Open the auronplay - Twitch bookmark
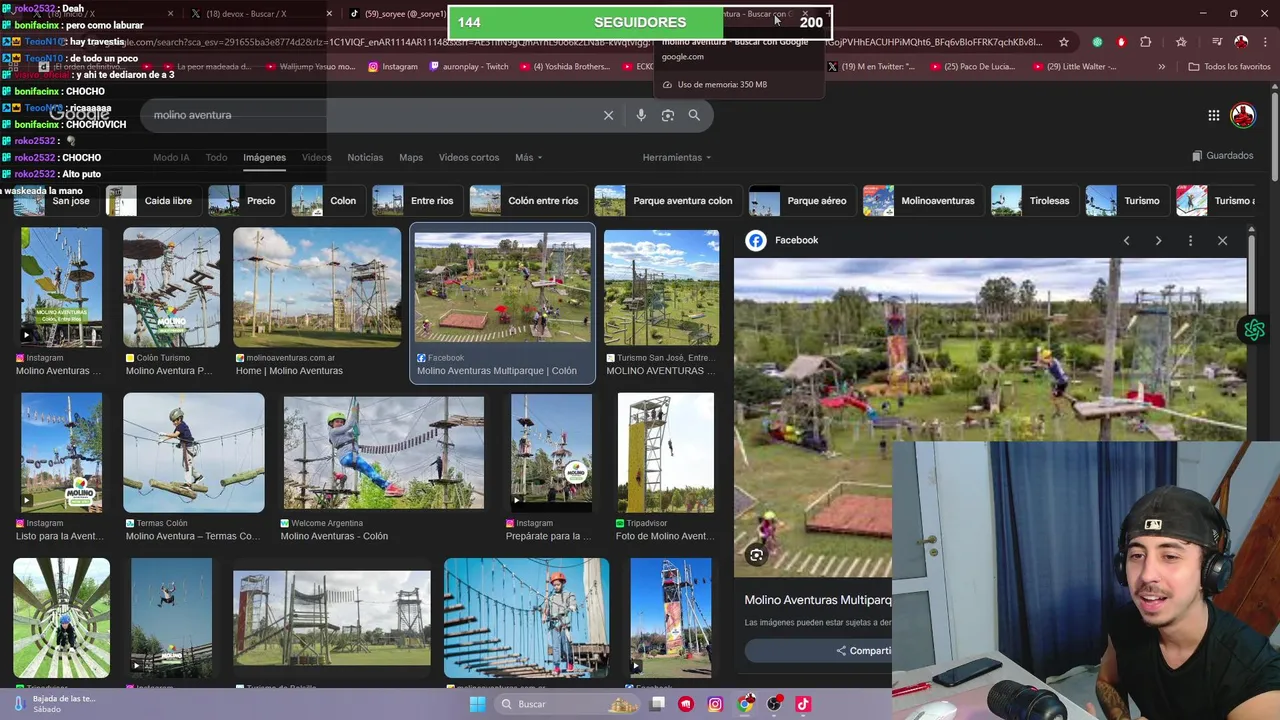The height and width of the screenshot is (720, 1280). pyautogui.click(x=469, y=67)
